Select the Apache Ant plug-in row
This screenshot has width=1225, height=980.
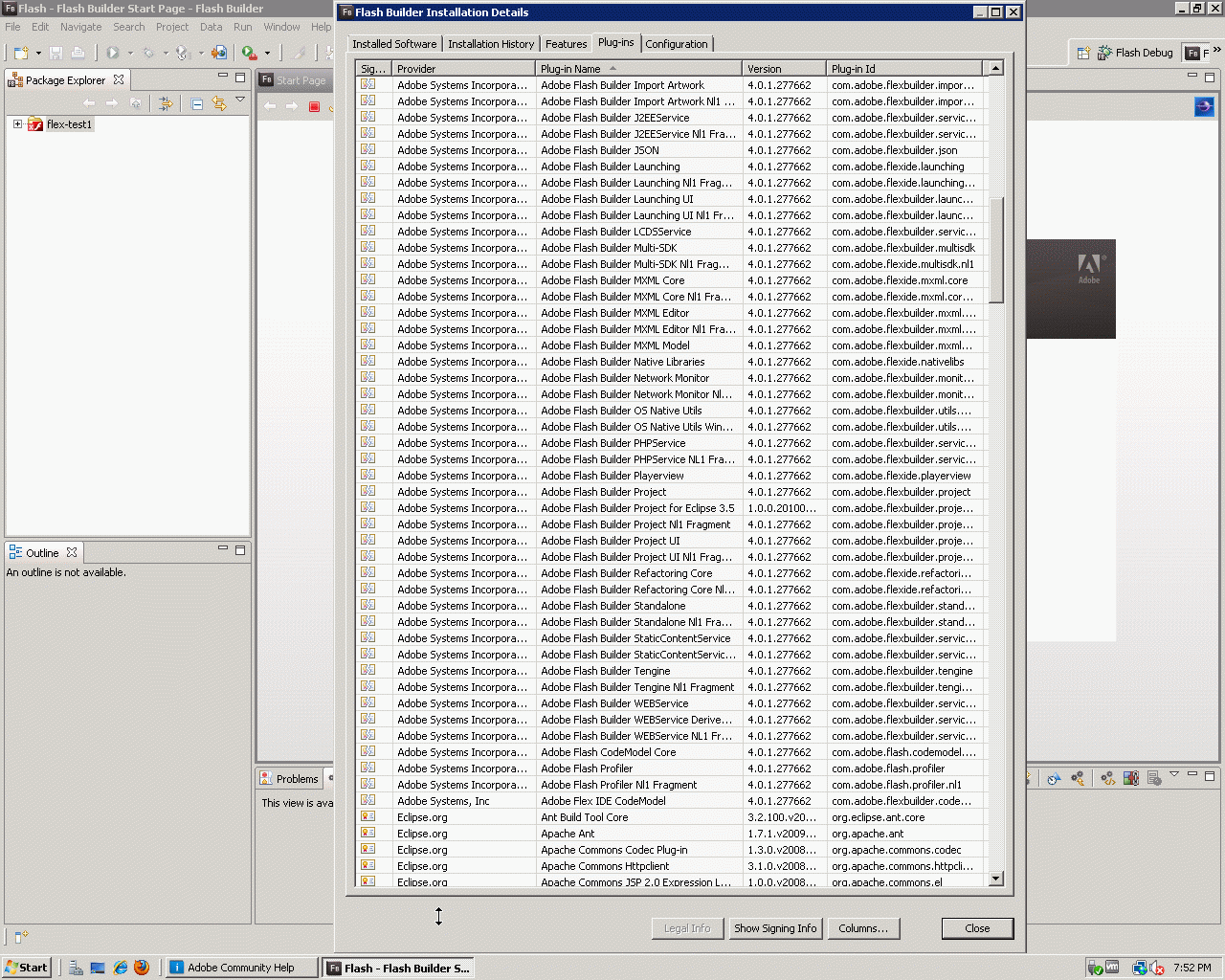671,834
